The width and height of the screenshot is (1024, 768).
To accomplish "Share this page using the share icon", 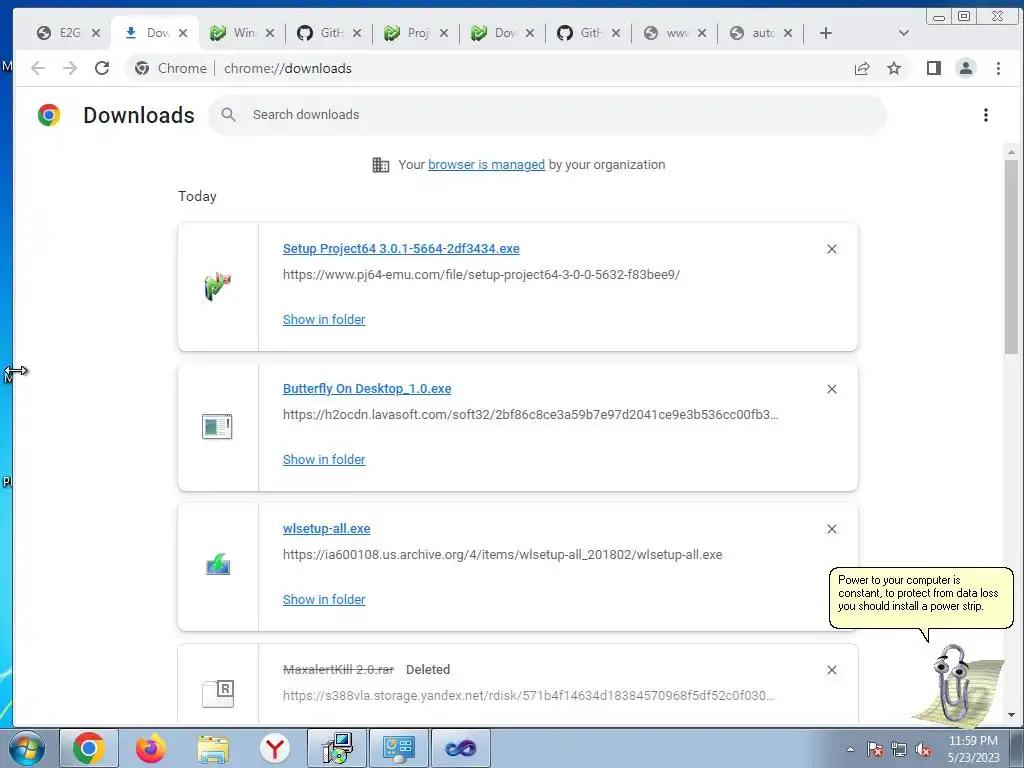I will coord(862,68).
